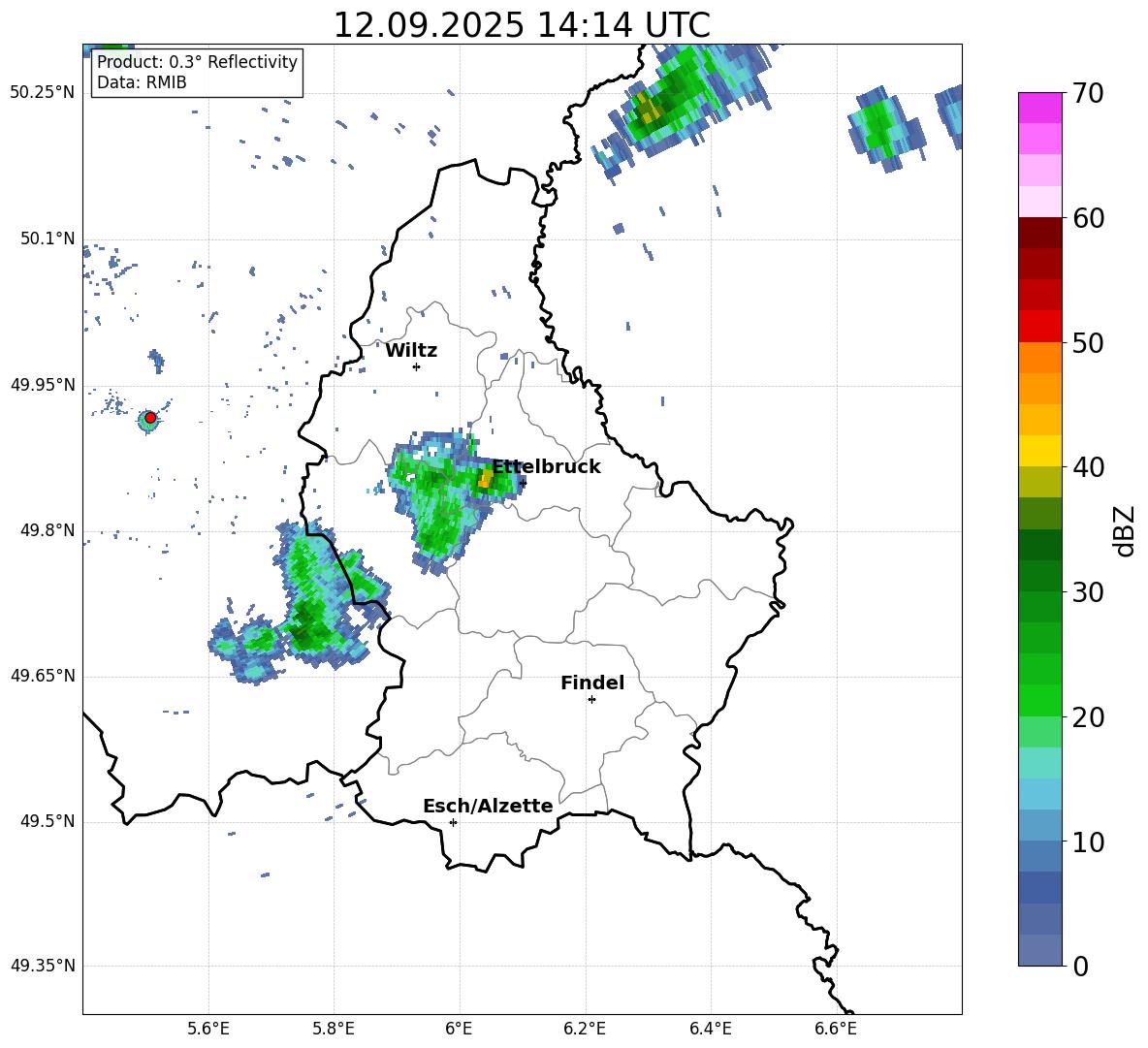
Task: Click the Ettelbruck station cross marker
Action: tap(522, 483)
